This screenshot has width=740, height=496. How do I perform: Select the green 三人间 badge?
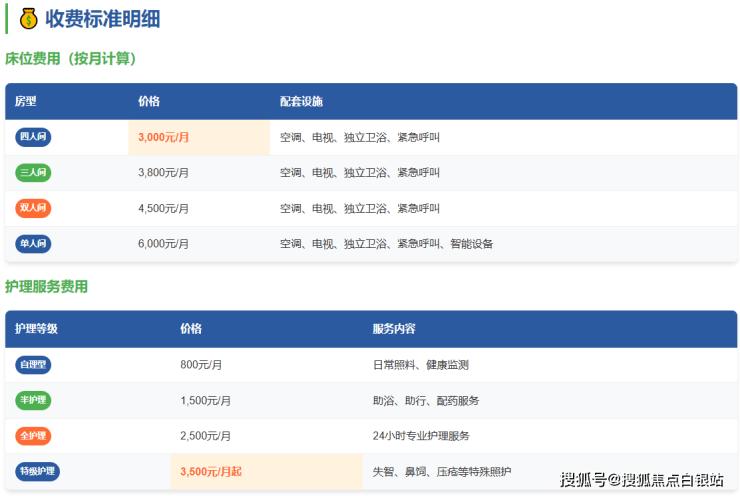tap(33, 173)
